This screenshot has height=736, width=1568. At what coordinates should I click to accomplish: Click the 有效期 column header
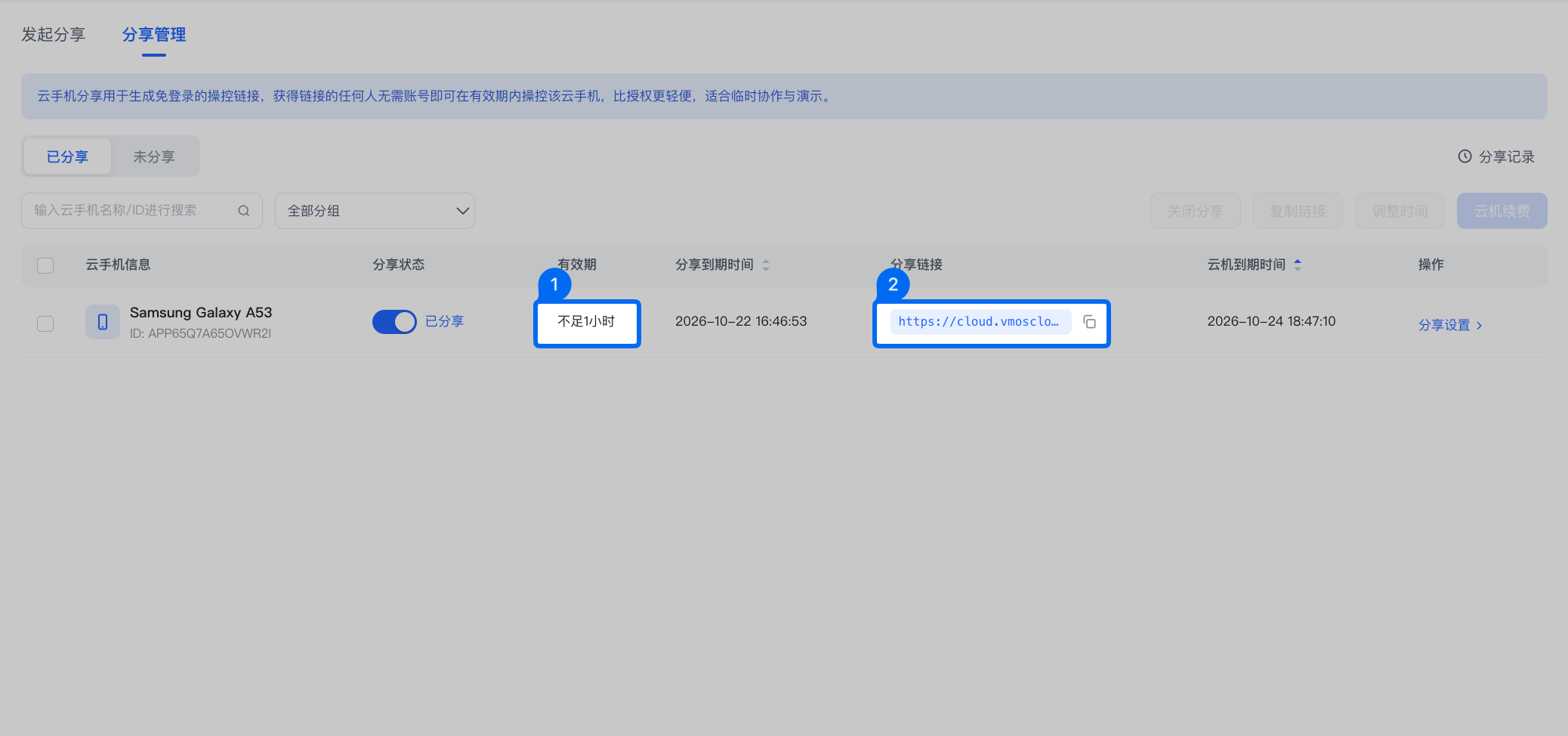pyautogui.click(x=577, y=264)
